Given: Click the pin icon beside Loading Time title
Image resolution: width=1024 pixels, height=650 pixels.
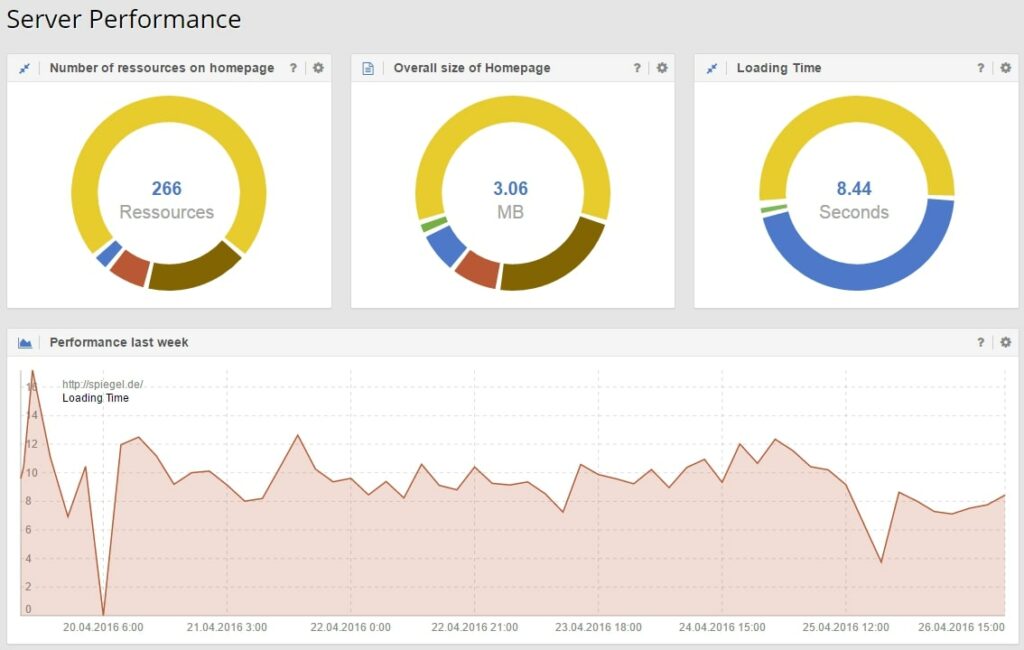Looking at the screenshot, I should click(x=712, y=68).
